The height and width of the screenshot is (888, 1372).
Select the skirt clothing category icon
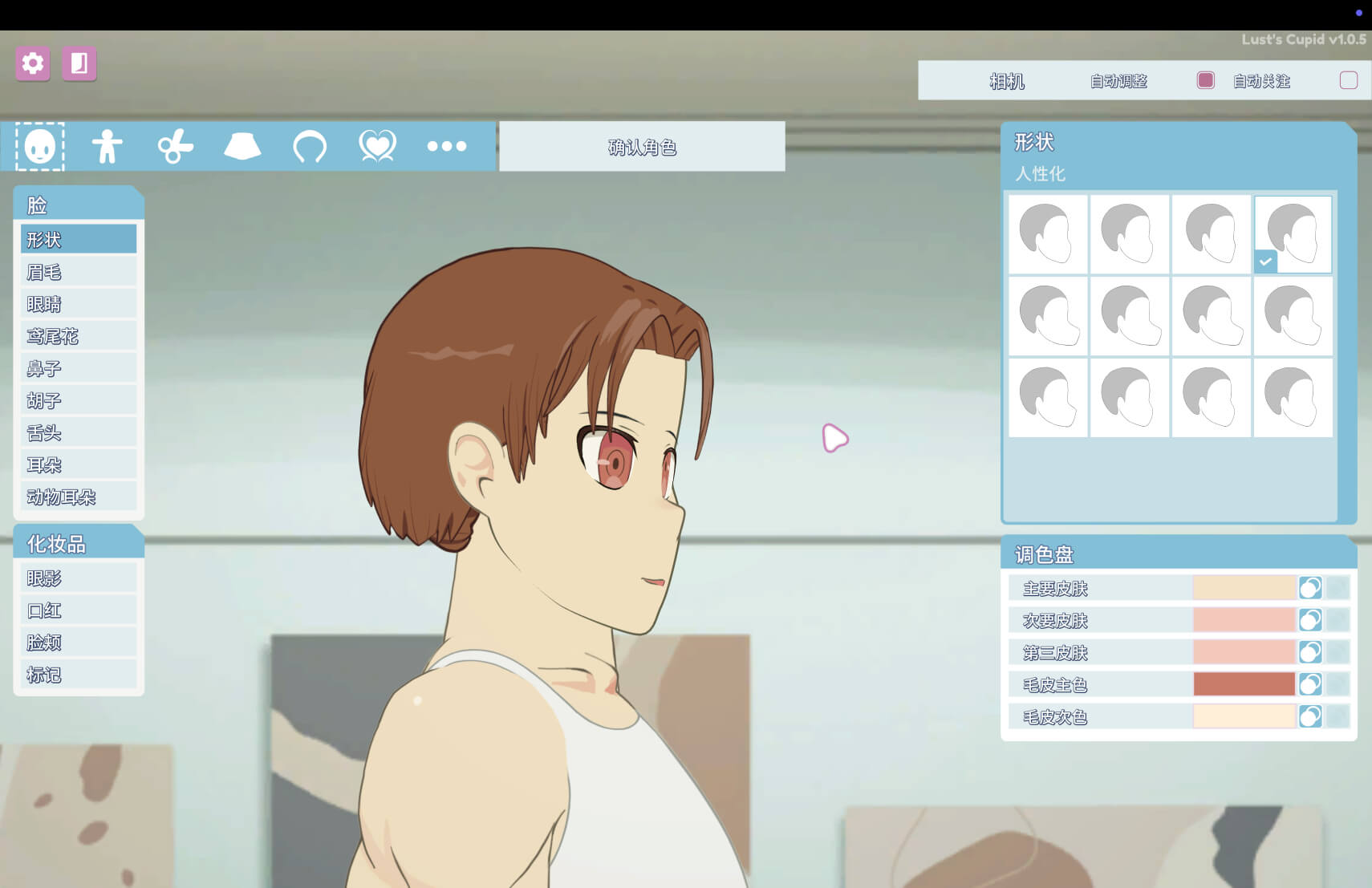tap(242, 147)
